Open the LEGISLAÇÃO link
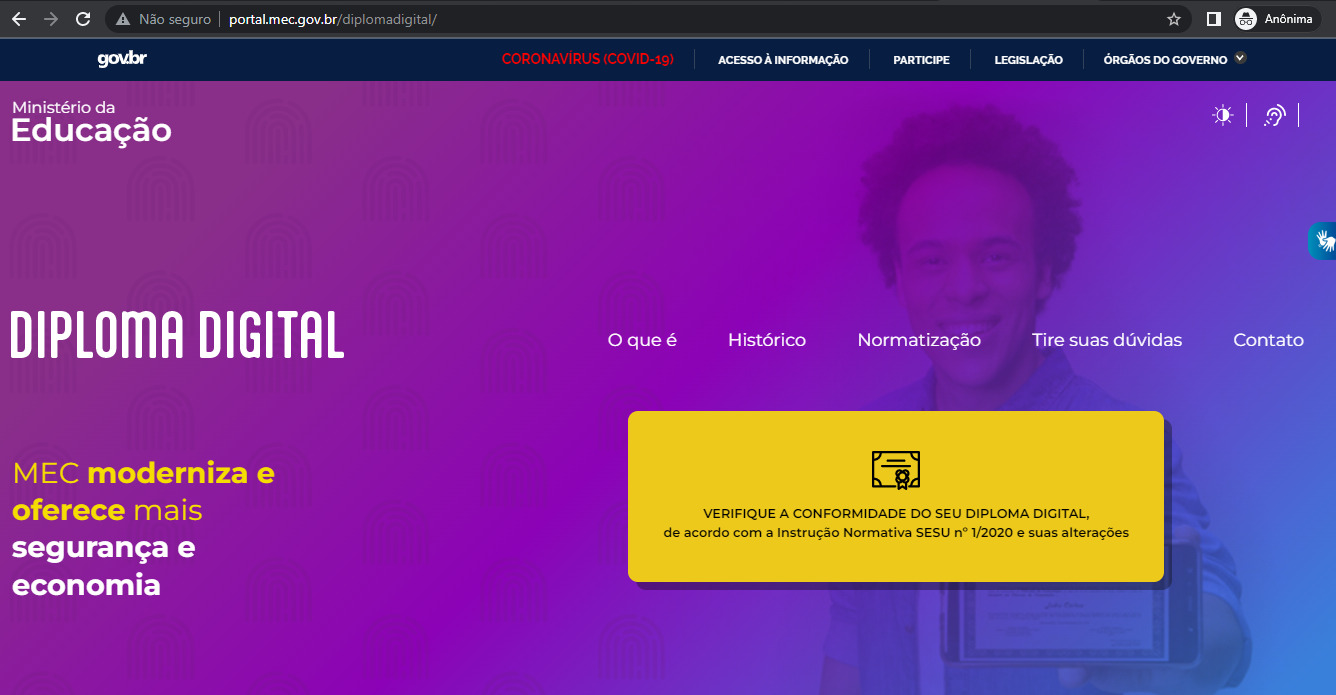The image size is (1336, 695). click(1028, 60)
